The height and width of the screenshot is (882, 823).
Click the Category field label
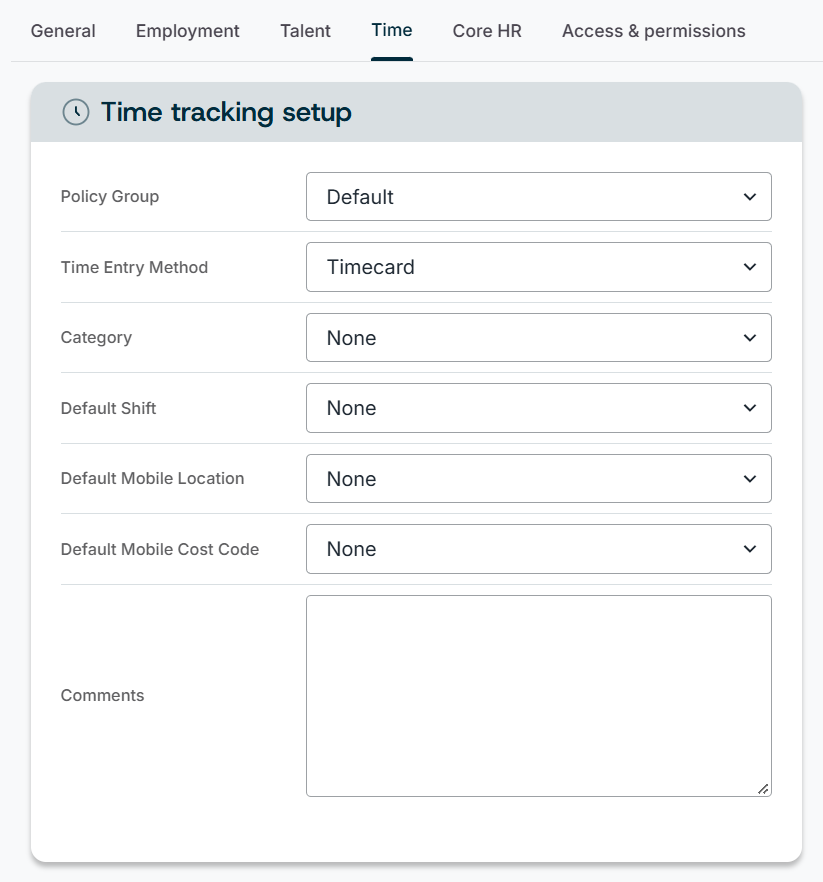(x=96, y=338)
